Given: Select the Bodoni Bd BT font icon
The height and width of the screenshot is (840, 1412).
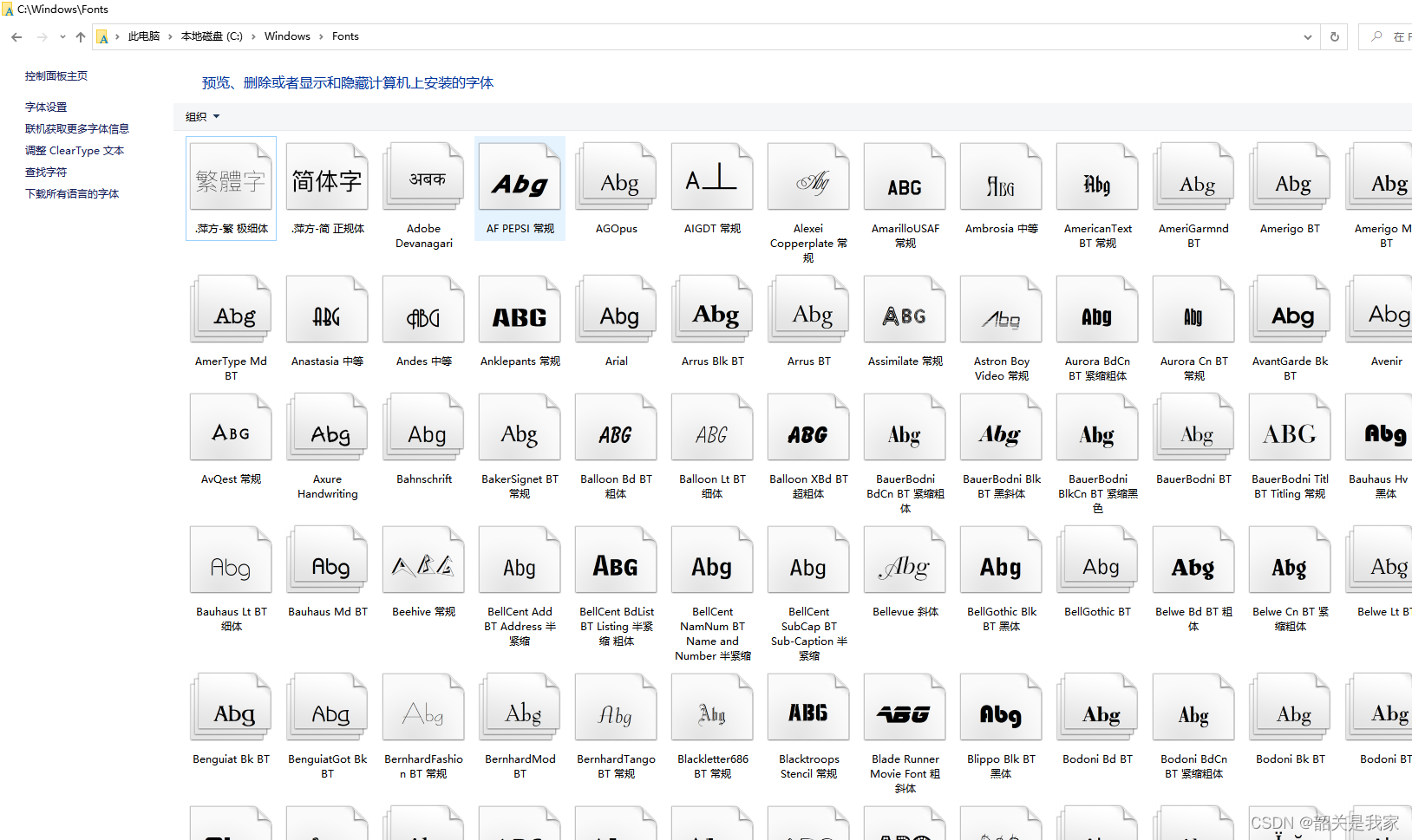Looking at the screenshot, I should coord(1097,707).
